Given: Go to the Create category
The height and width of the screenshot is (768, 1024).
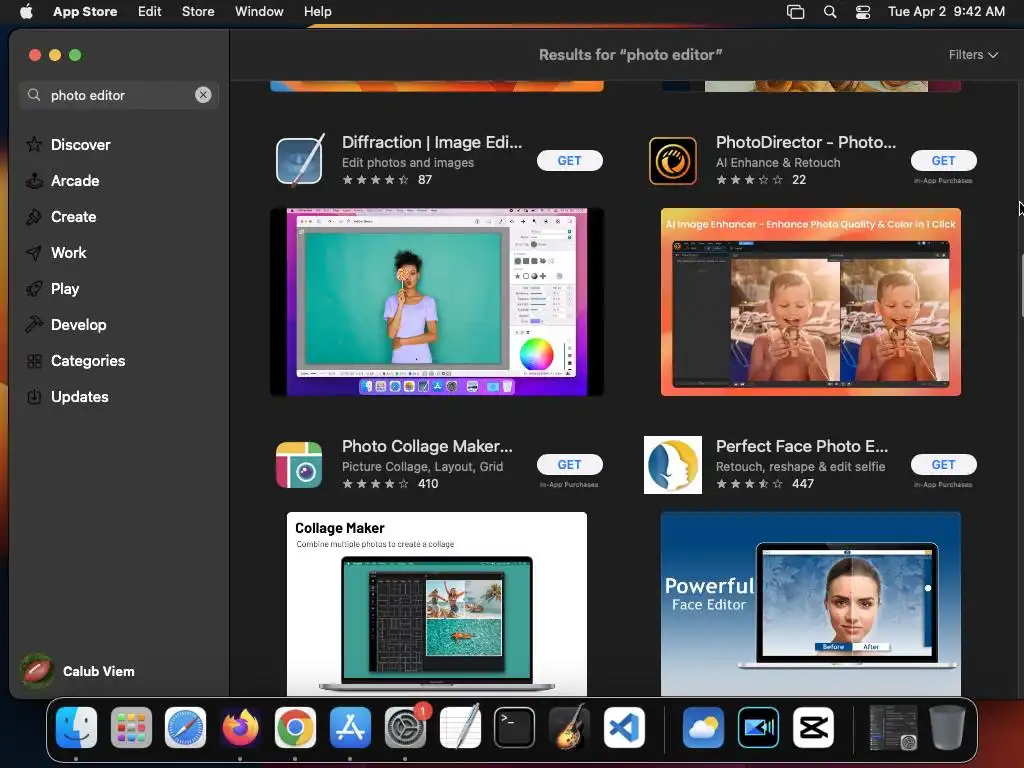Looking at the screenshot, I should [x=61, y=217].
